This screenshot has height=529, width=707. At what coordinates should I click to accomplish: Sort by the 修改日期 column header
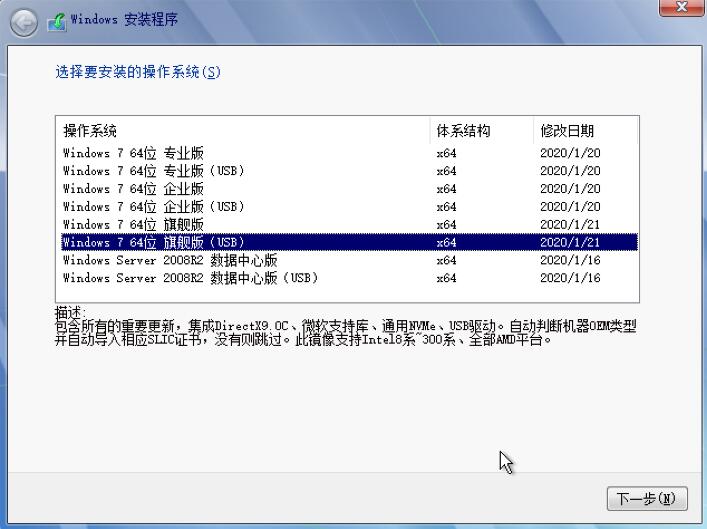coord(567,131)
